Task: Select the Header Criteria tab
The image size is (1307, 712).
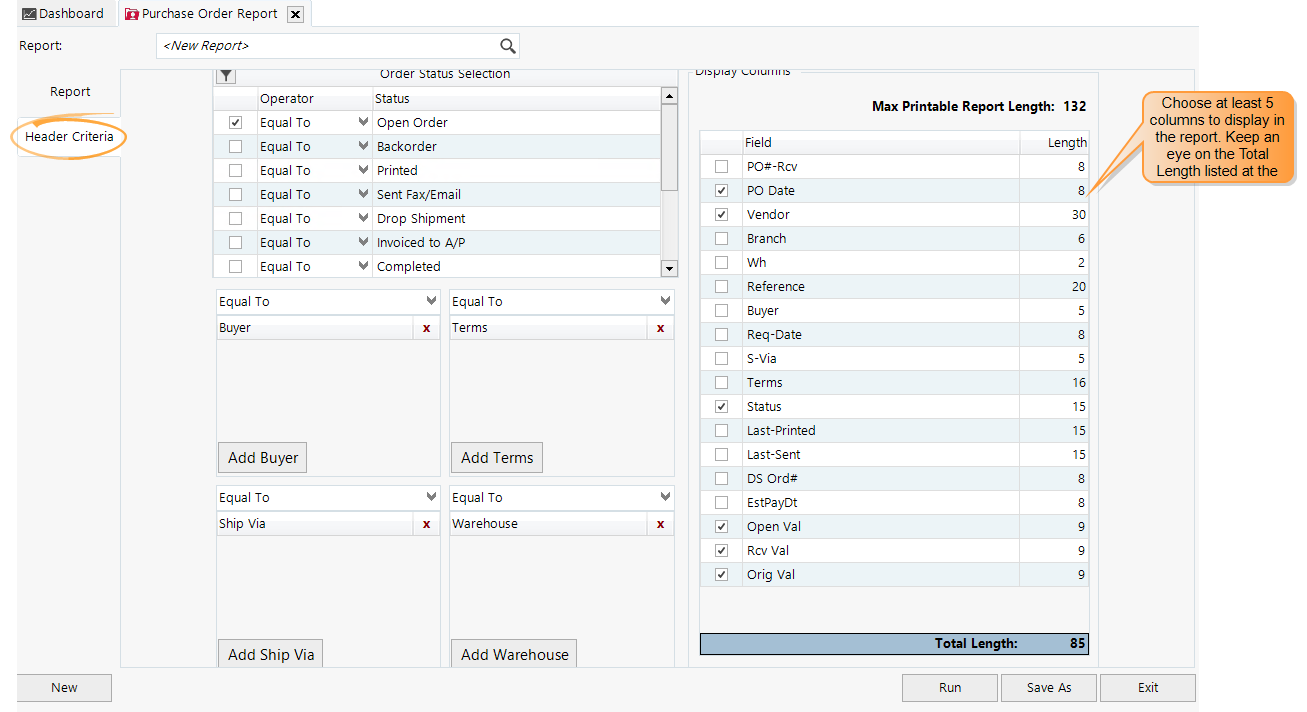Action: tap(71, 137)
